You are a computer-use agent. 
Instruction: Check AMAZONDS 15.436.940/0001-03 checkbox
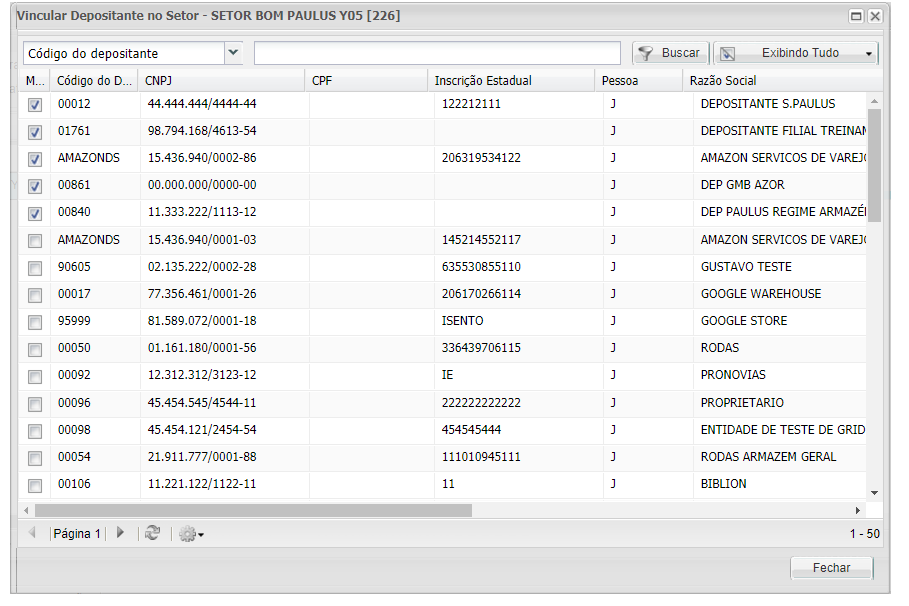35,241
